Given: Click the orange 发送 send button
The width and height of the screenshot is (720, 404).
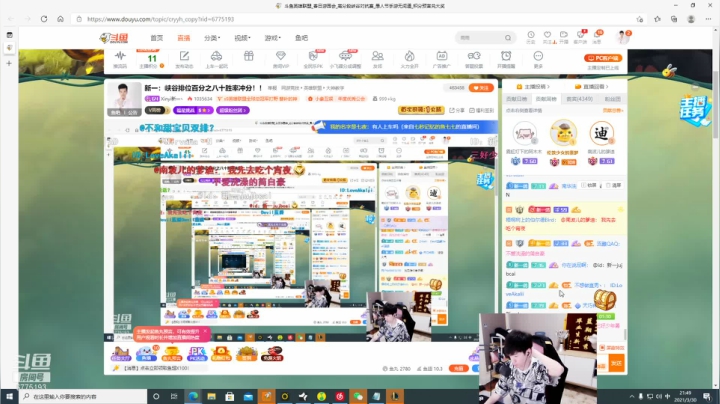Looking at the screenshot, I should click(x=616, y=363).
